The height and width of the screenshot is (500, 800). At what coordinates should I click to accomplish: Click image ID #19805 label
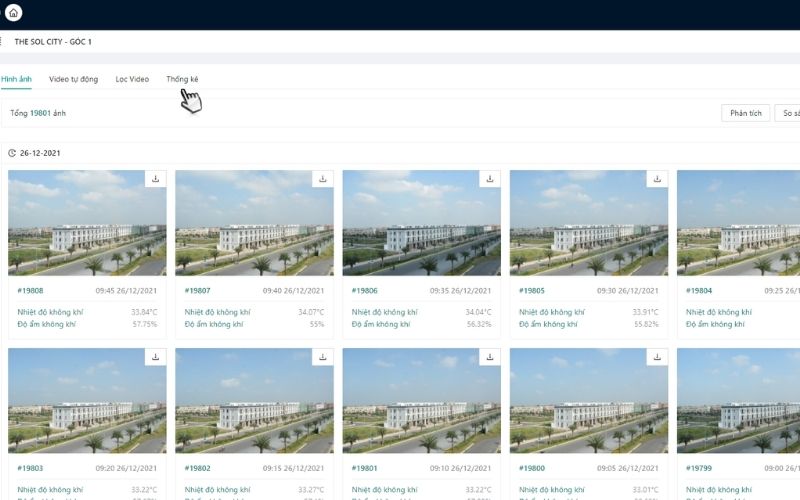click(x=532, y=291)
